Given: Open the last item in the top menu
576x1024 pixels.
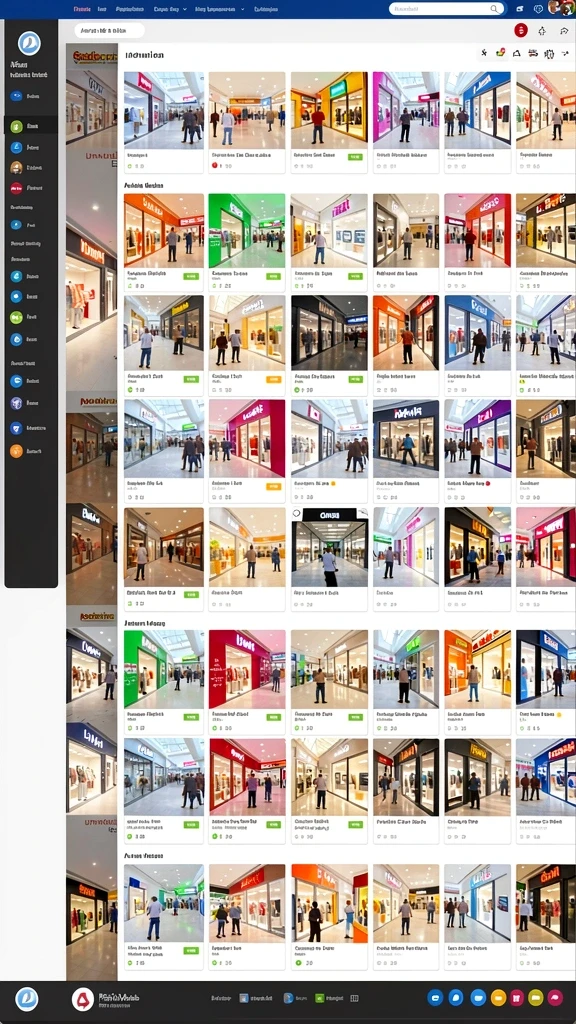Looking at the screenshot, I should click(x=265, y=9).
